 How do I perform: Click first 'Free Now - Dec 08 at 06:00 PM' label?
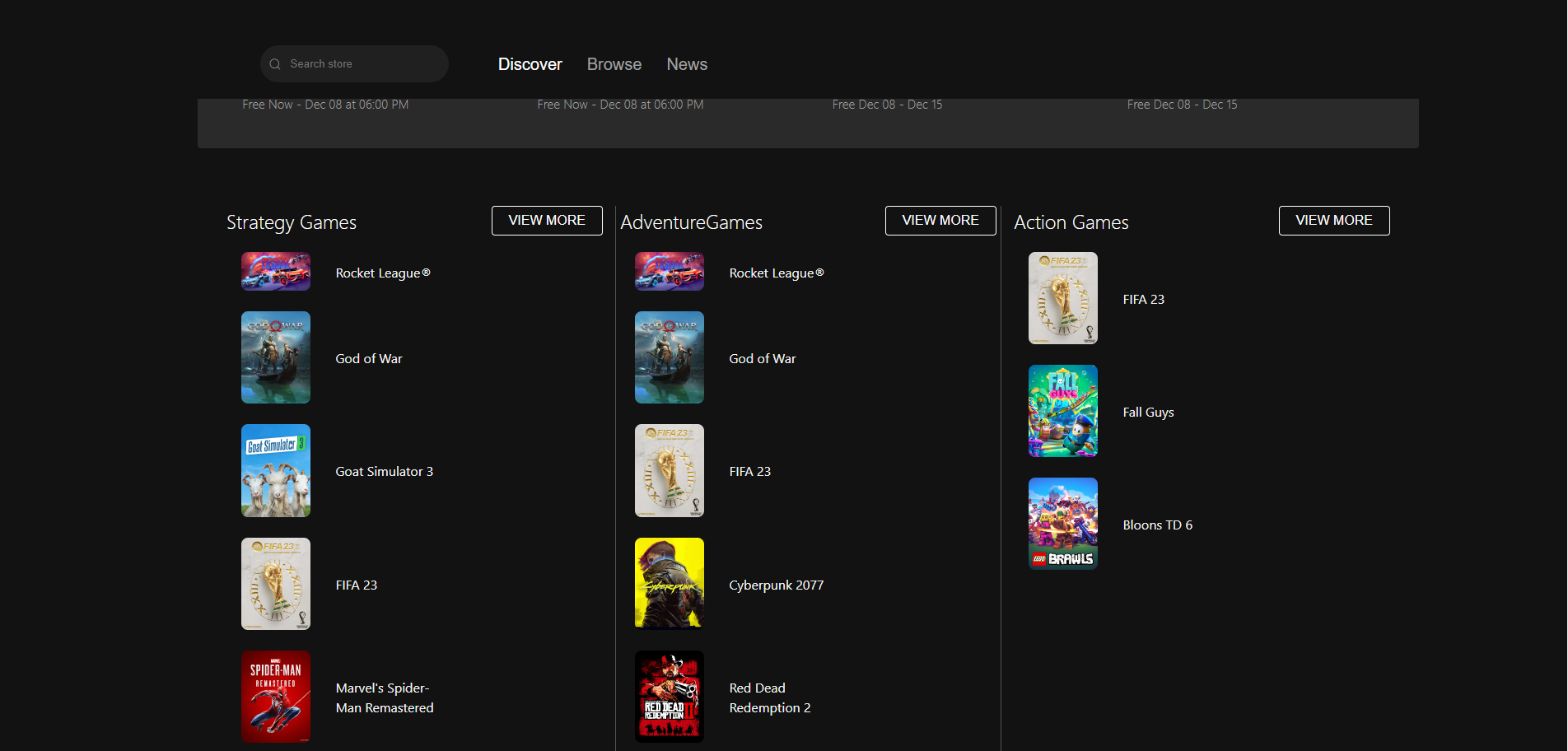325,105
